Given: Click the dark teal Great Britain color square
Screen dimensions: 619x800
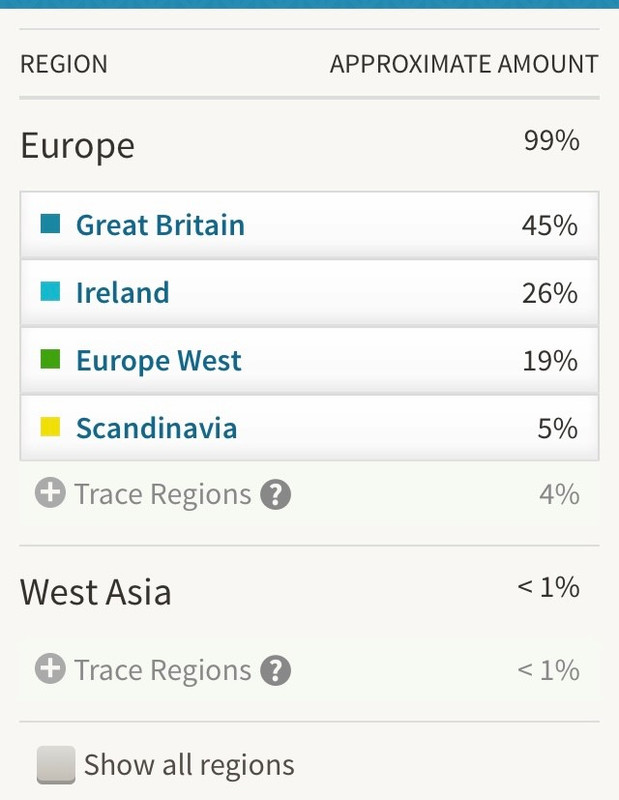Looking at the screenshot, I should (x=51, y=223).
